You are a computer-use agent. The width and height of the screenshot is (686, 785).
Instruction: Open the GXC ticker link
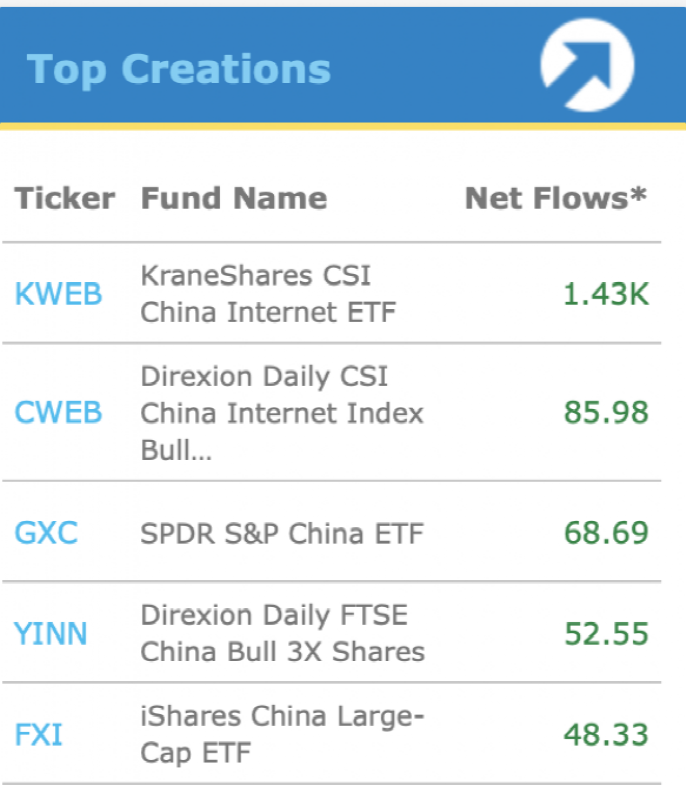(46, 532)
